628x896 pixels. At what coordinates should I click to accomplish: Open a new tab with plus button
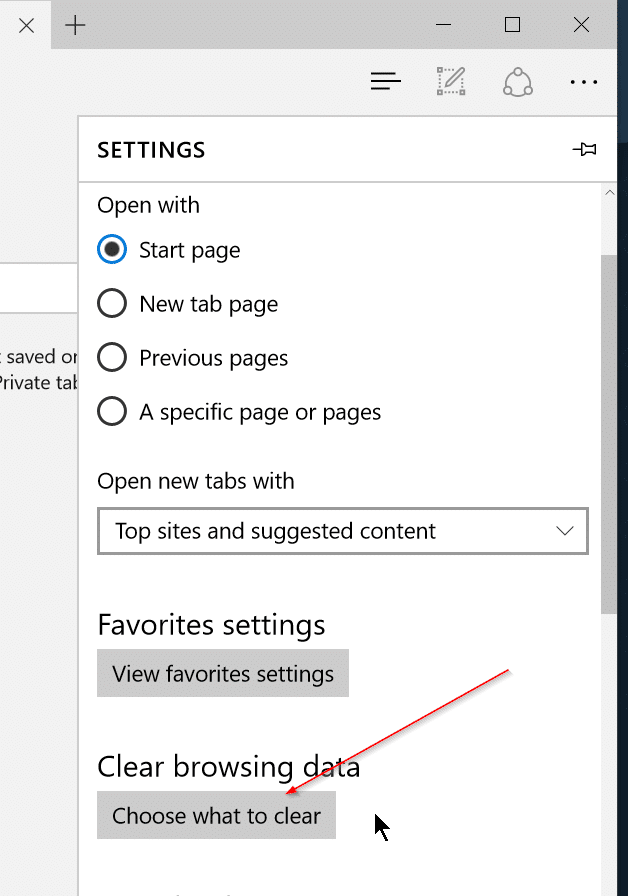pyautogui.click(x=75, y=25)
